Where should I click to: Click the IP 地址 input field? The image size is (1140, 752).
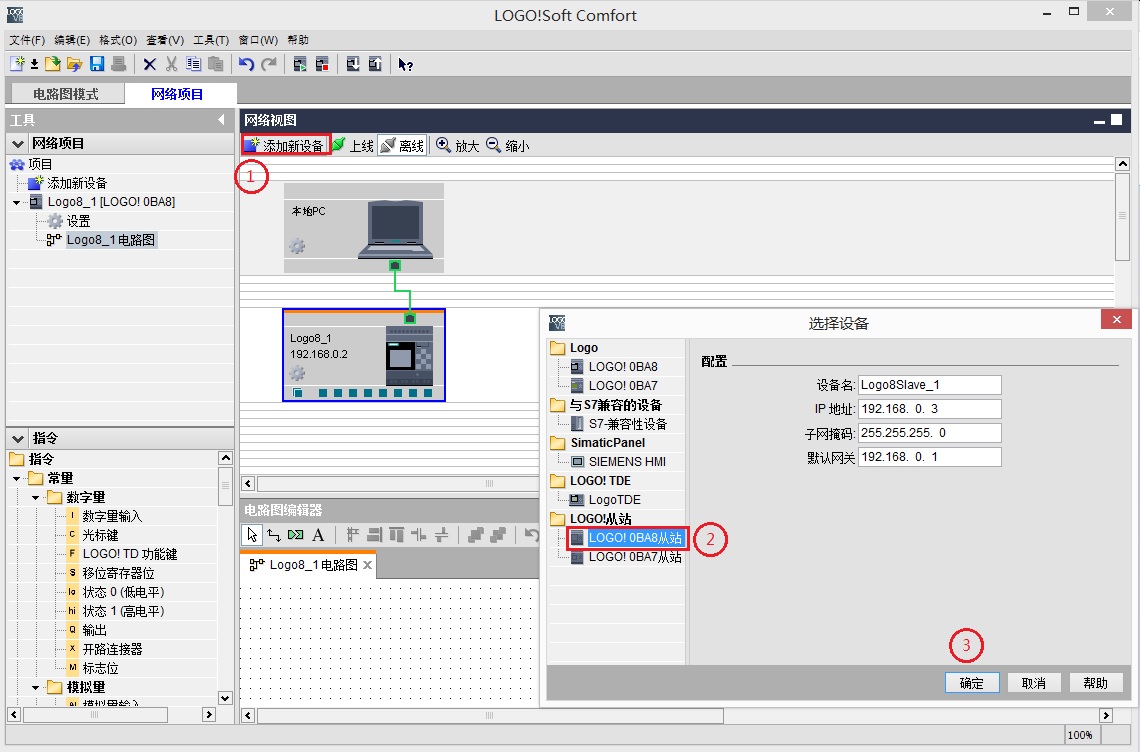[930, 409]
